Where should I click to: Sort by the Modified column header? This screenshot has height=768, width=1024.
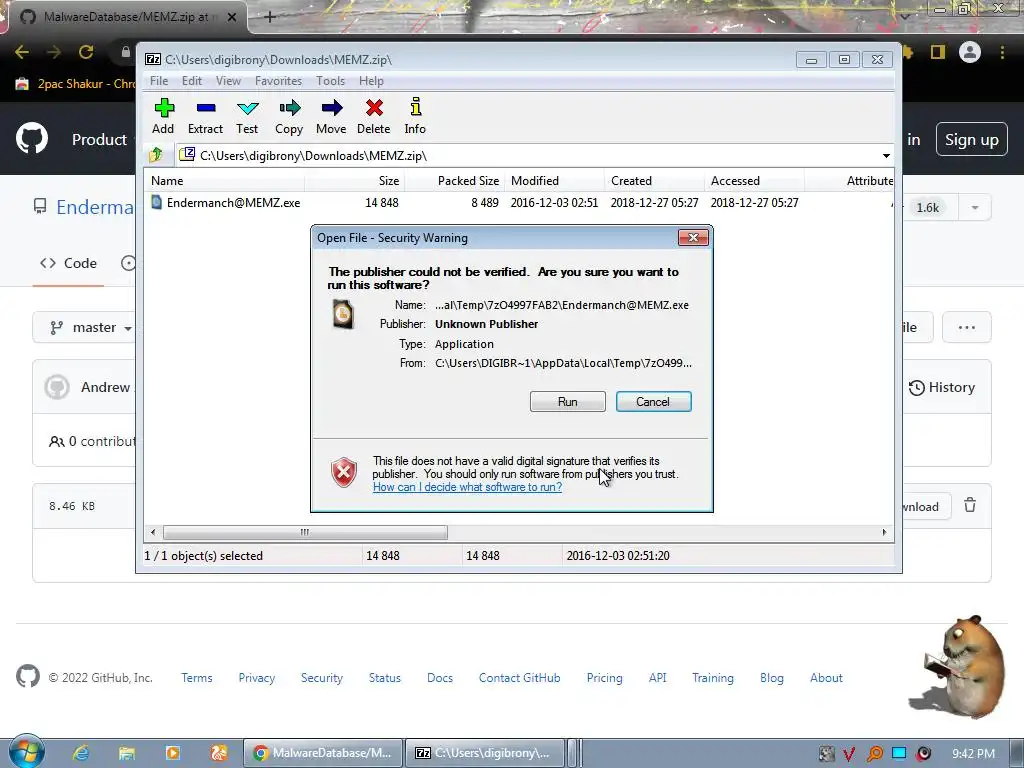tap(554, 181)
